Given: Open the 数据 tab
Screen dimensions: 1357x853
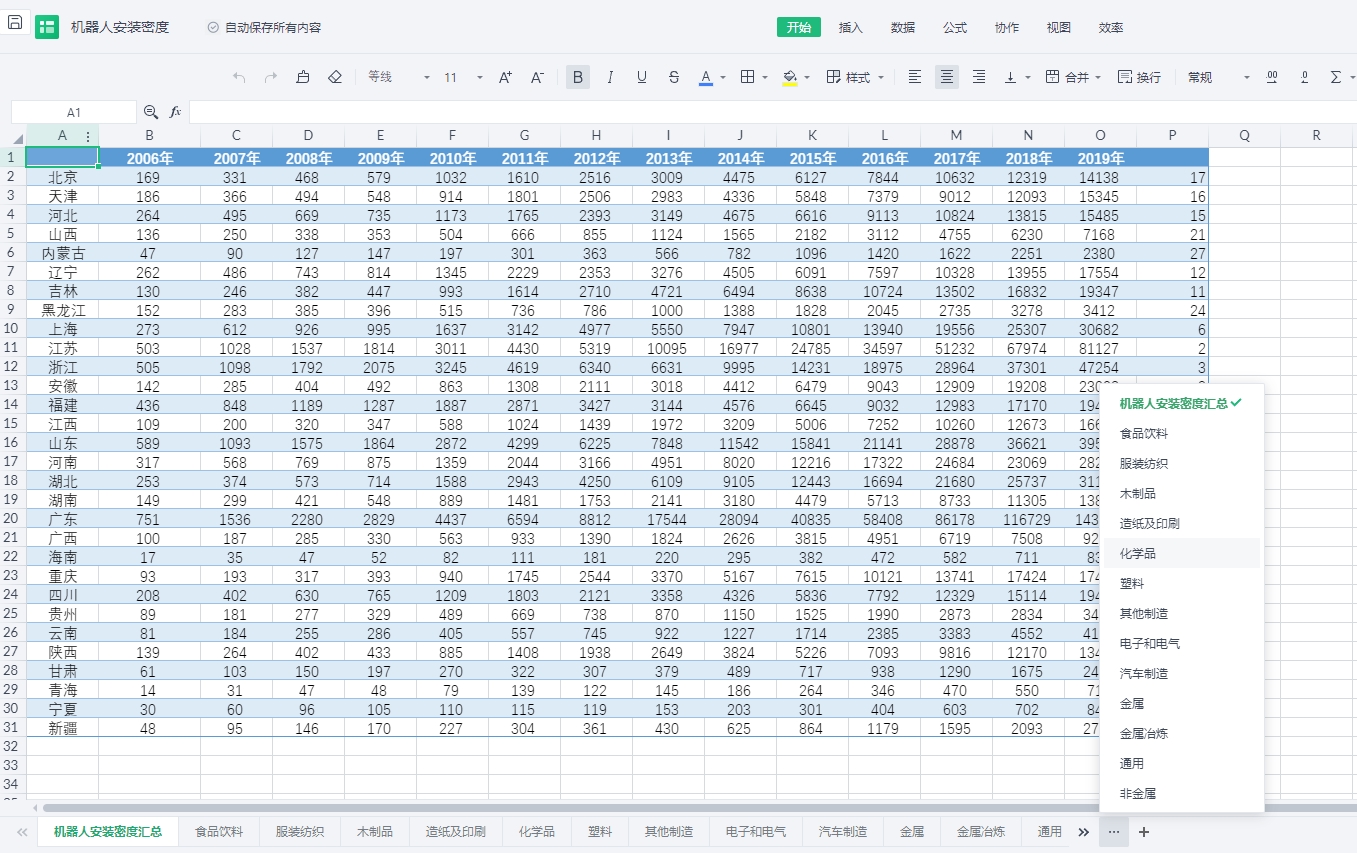Looking at the screenshot, I should (x=903, y=27).
